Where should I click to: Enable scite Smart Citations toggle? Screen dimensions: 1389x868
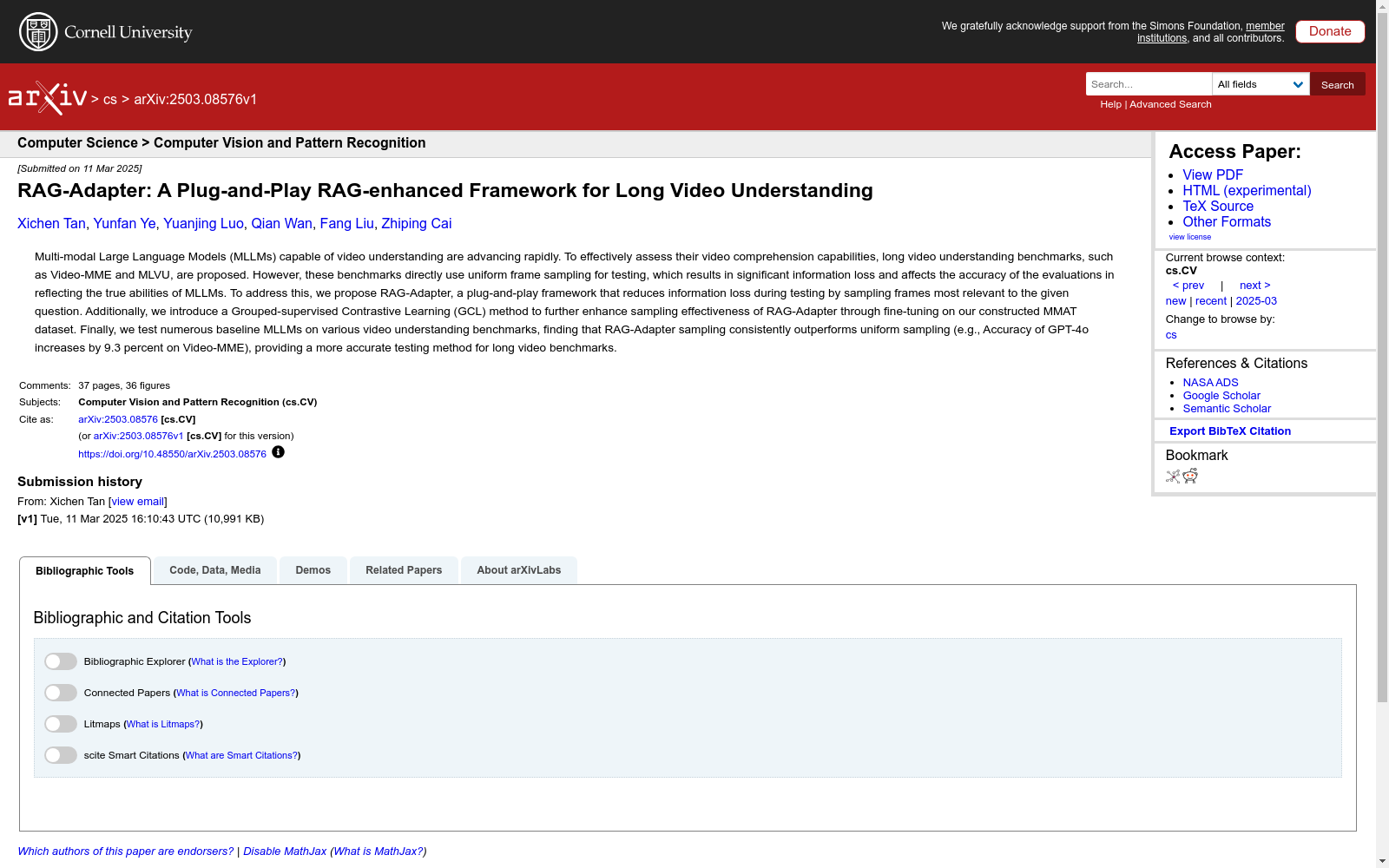point(61,755)
